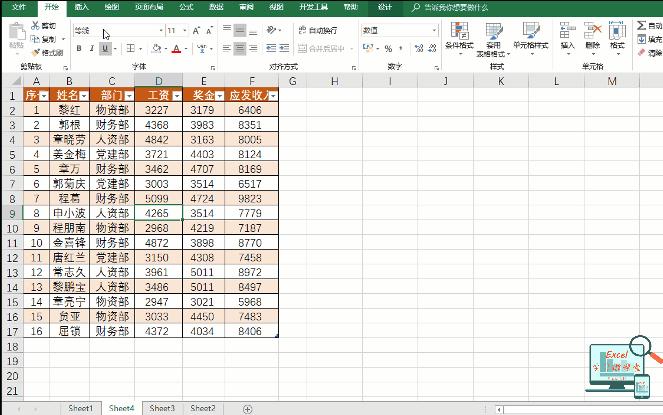Screen dimensions: 663x415
Task: Toggle Underline formatting
Action: click(105, 49)
